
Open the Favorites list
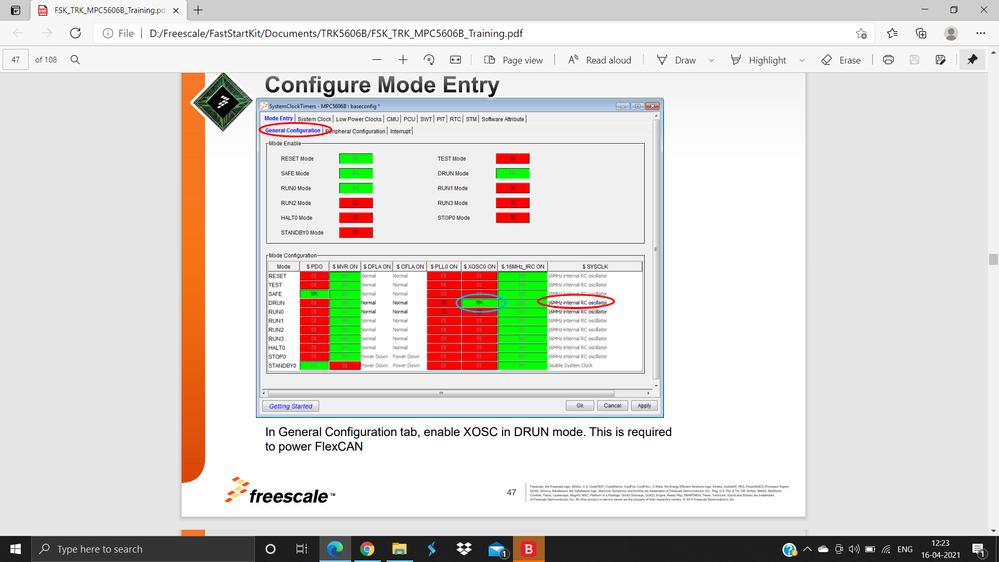coord(892,33)
